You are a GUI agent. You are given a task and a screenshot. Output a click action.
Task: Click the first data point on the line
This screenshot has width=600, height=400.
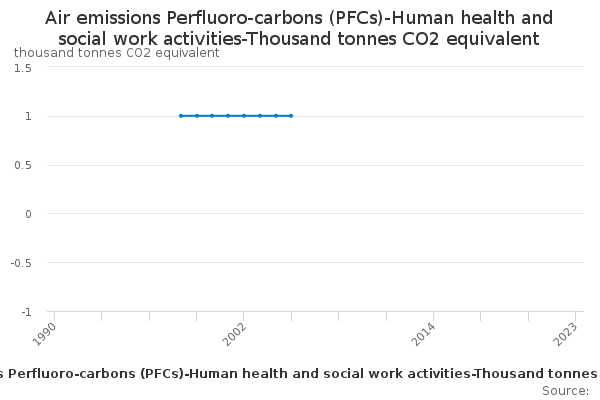click(x=181, y=116)
